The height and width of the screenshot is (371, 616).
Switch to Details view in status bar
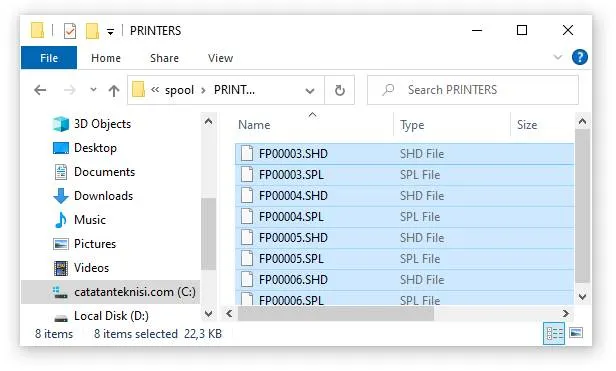554,334
